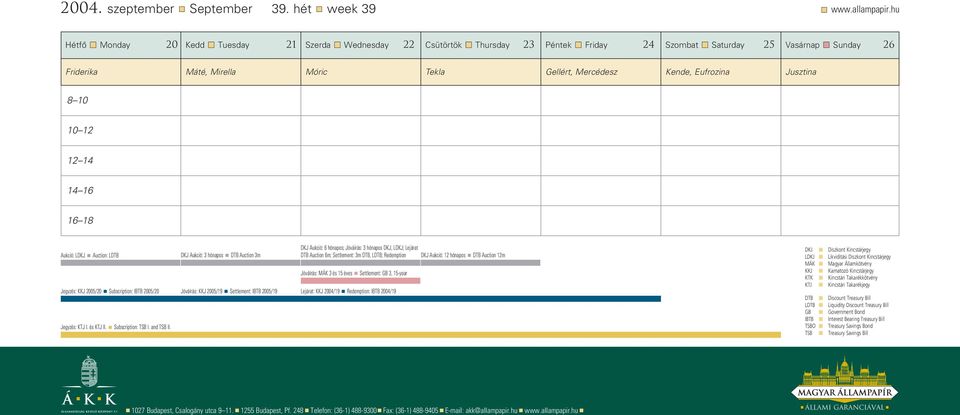Screen dimensions: 960x415
Task: Click legend entry 'KTJ Kincstári Takarékjegy'
Action: (x=838, y=285)
